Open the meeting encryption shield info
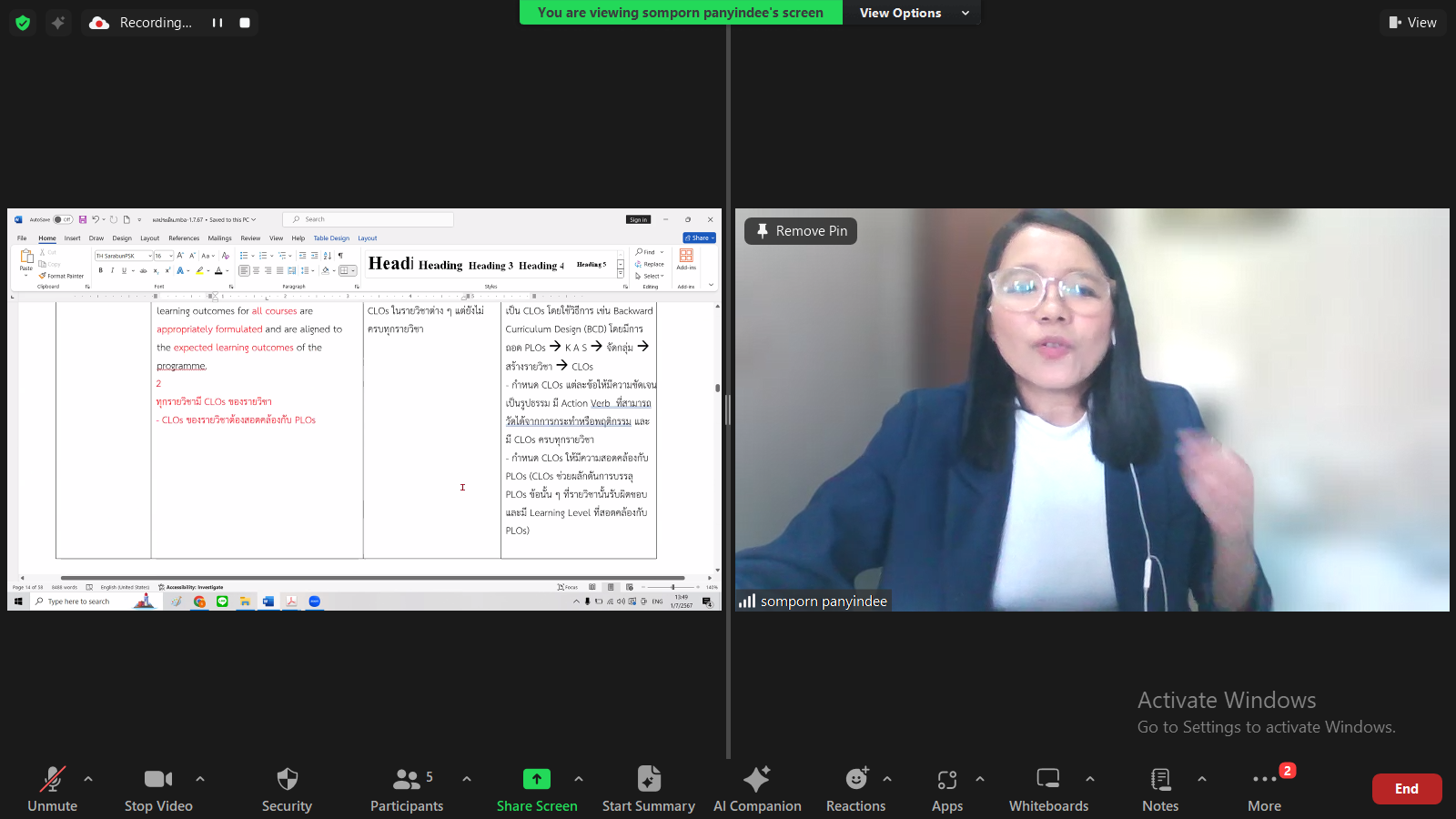 coord(23,23)
